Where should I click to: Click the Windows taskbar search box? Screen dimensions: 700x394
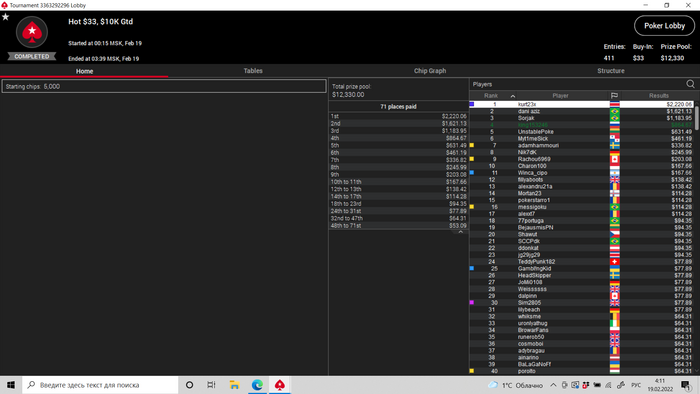(100, 385)
